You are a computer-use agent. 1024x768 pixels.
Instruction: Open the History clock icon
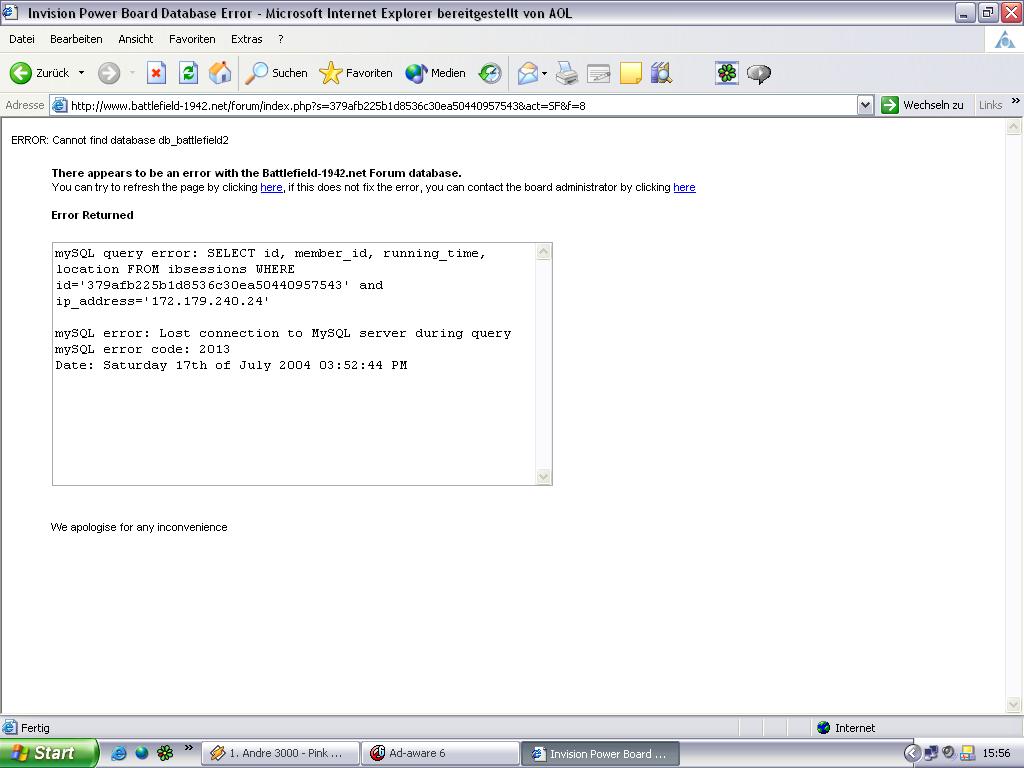point(490,73)
